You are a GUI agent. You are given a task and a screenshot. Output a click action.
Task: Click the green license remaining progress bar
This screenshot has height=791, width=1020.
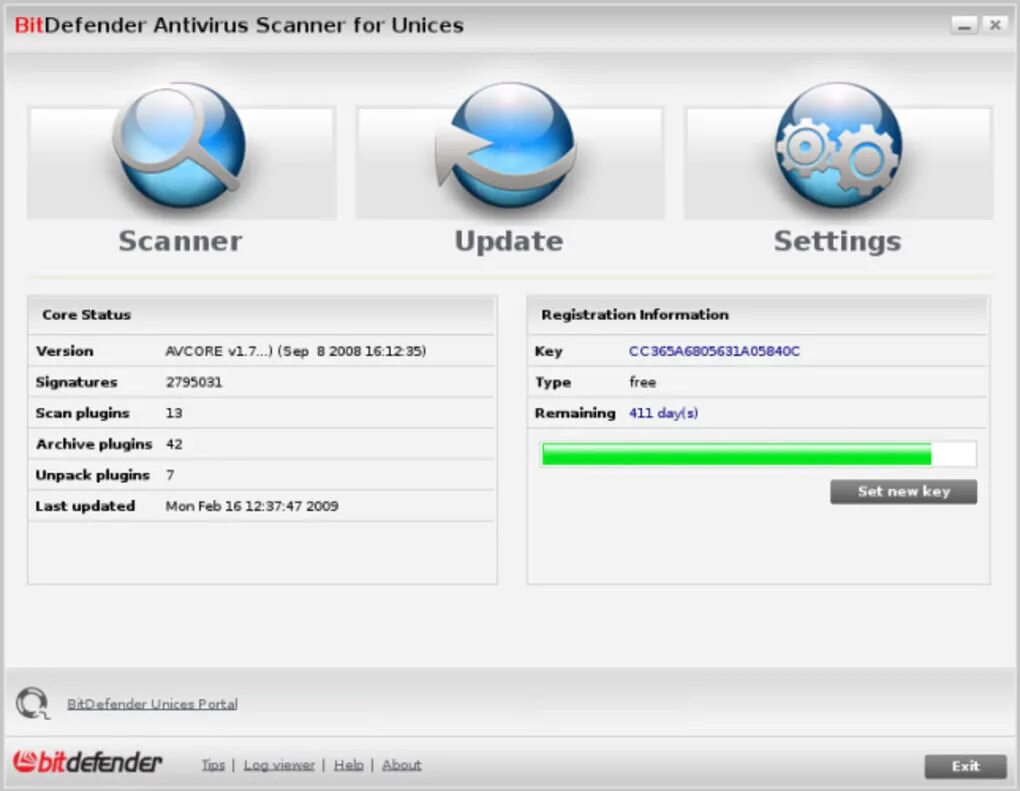(x=758, y=454)
